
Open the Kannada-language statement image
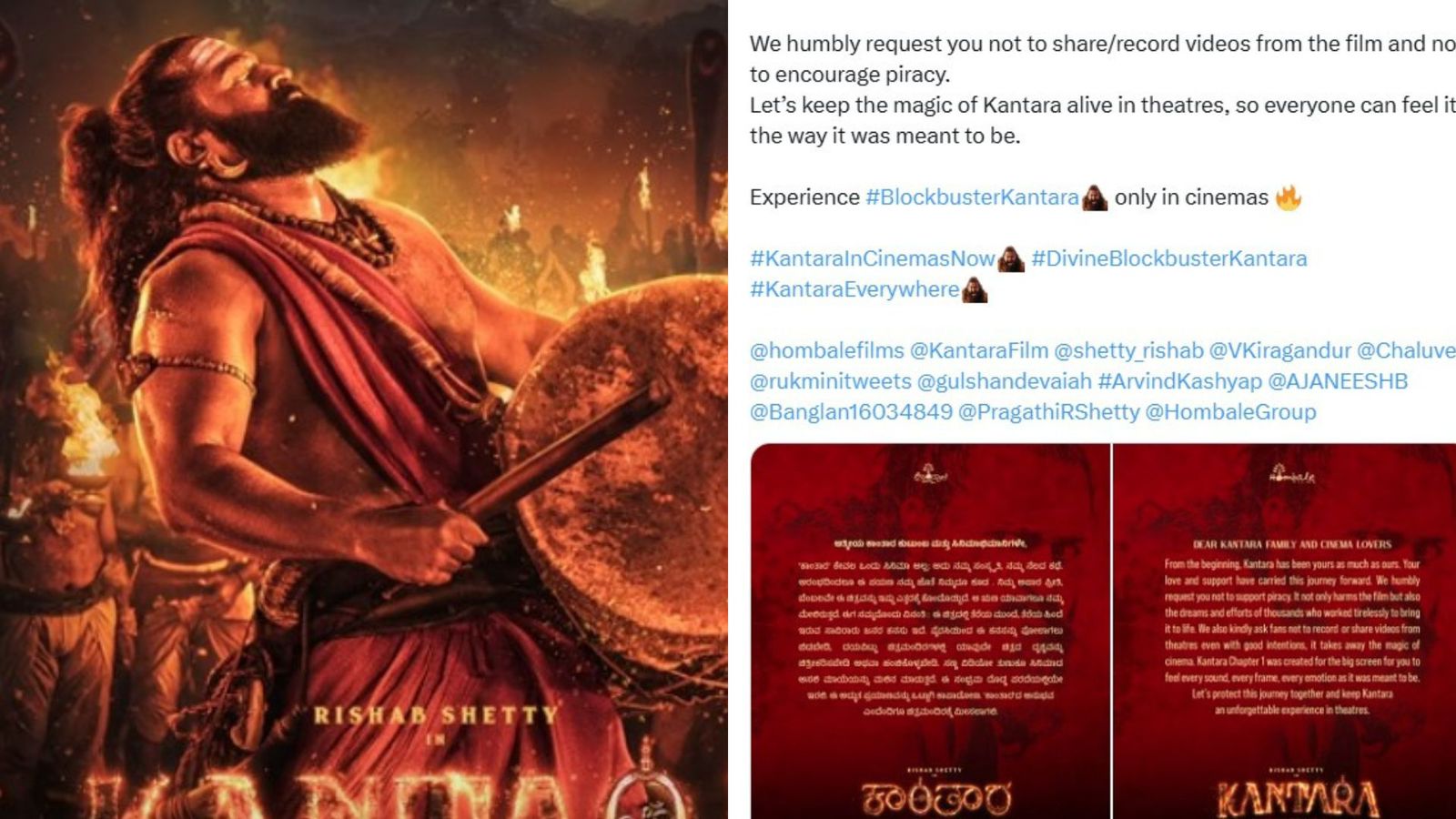pos(930,632)
